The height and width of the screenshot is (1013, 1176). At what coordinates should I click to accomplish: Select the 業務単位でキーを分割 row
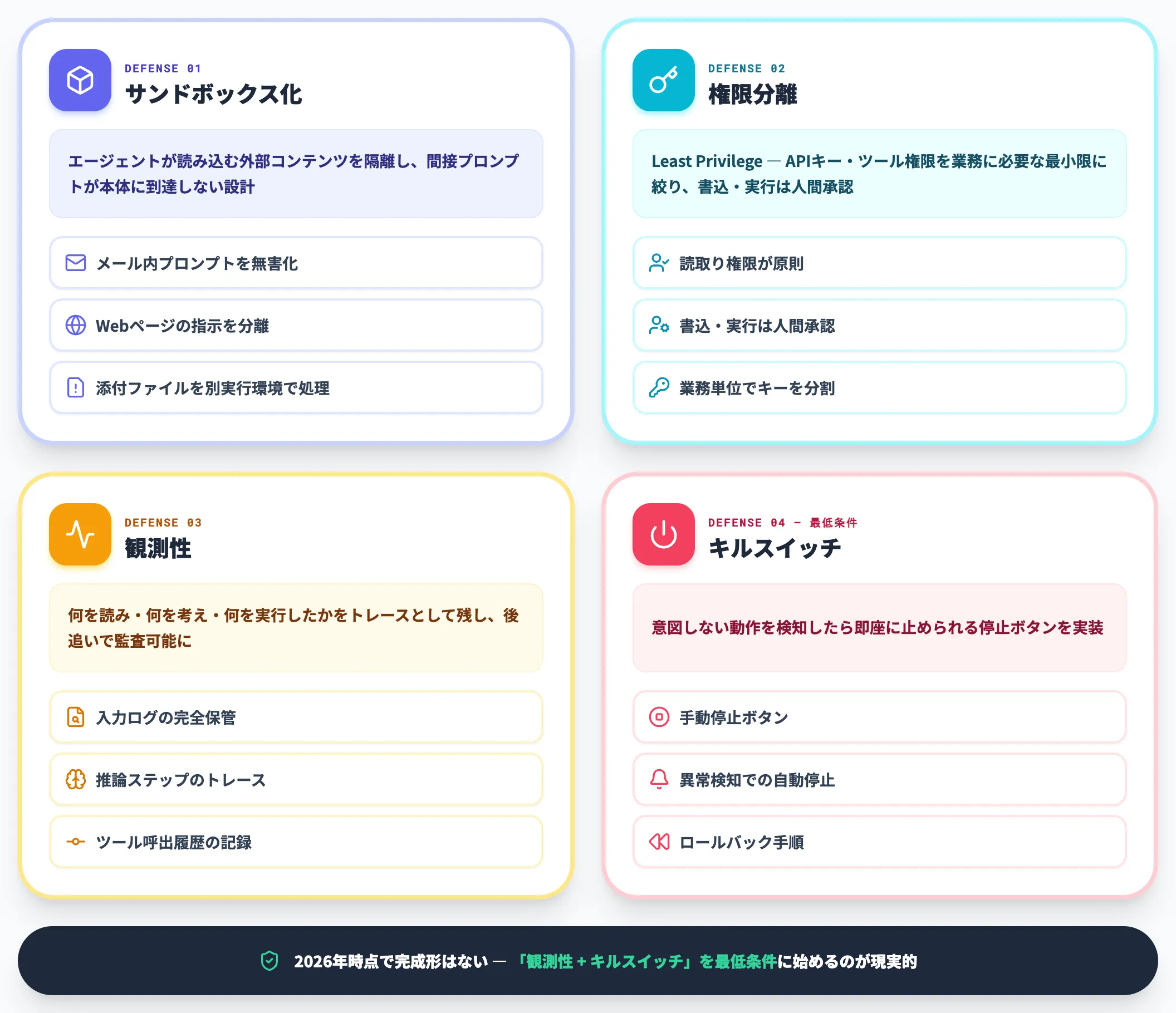click(x=880, y=388)
